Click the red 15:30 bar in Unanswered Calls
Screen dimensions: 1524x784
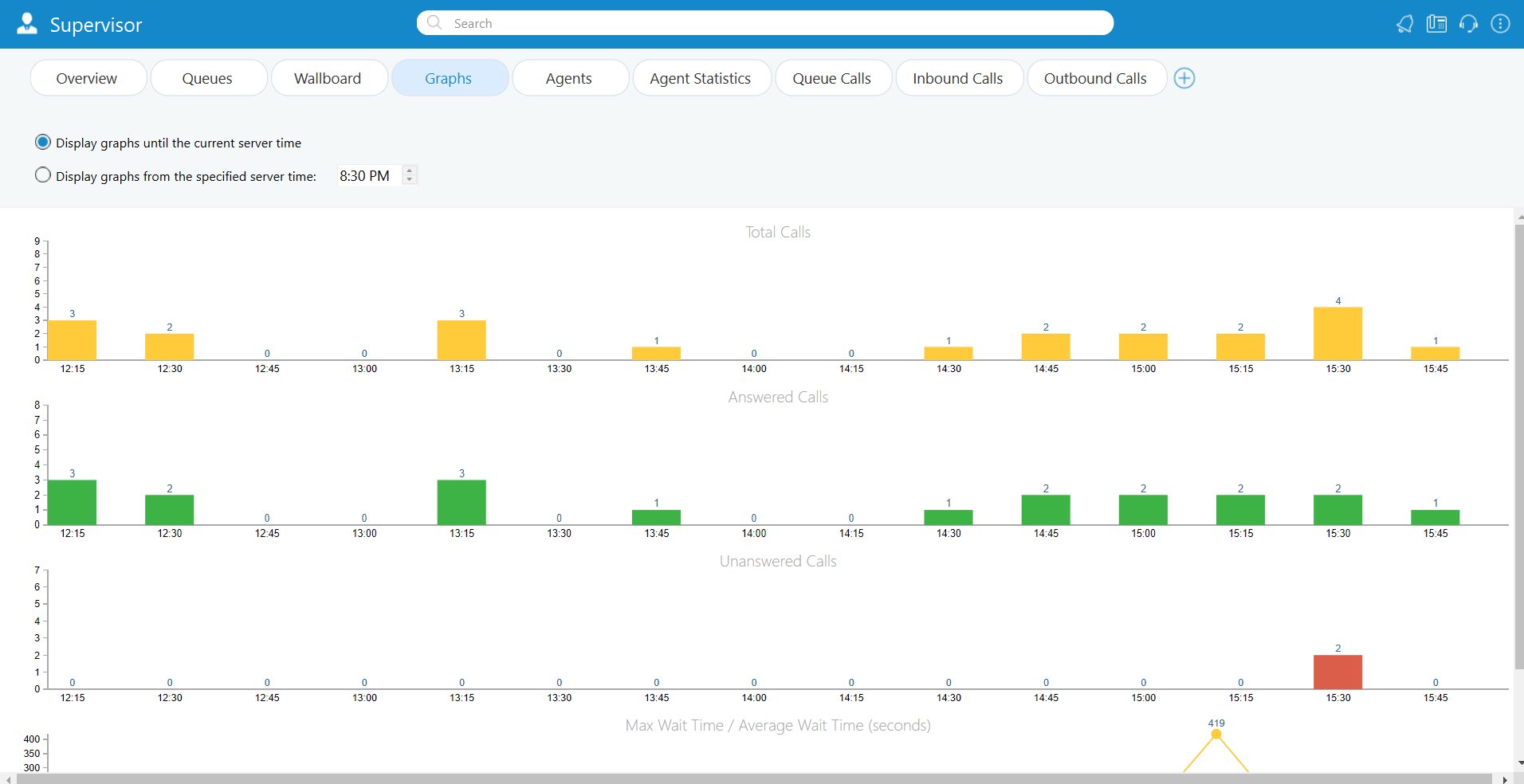pyautogui.click(x=1337, y=672)
